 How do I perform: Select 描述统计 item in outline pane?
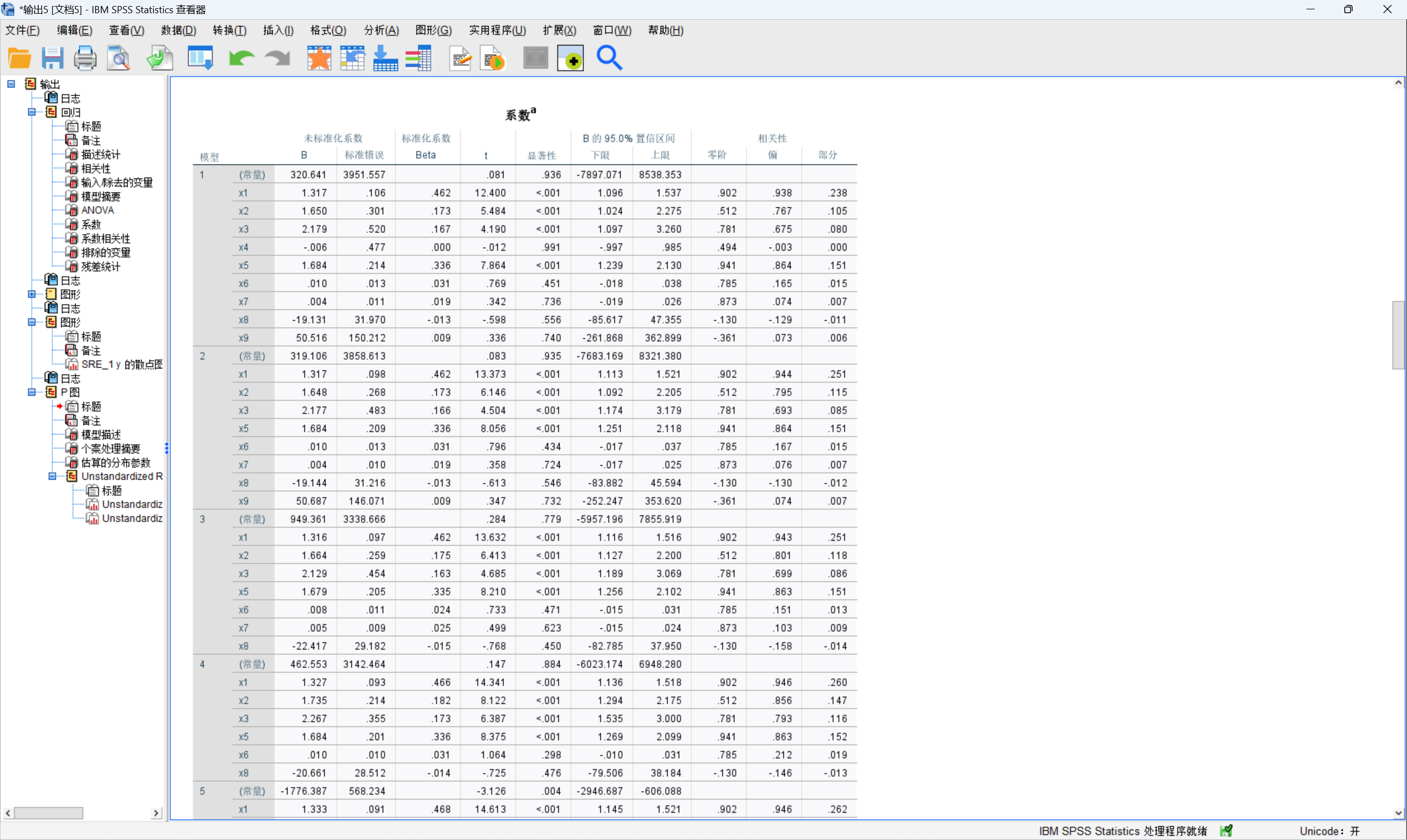point(101,154)
